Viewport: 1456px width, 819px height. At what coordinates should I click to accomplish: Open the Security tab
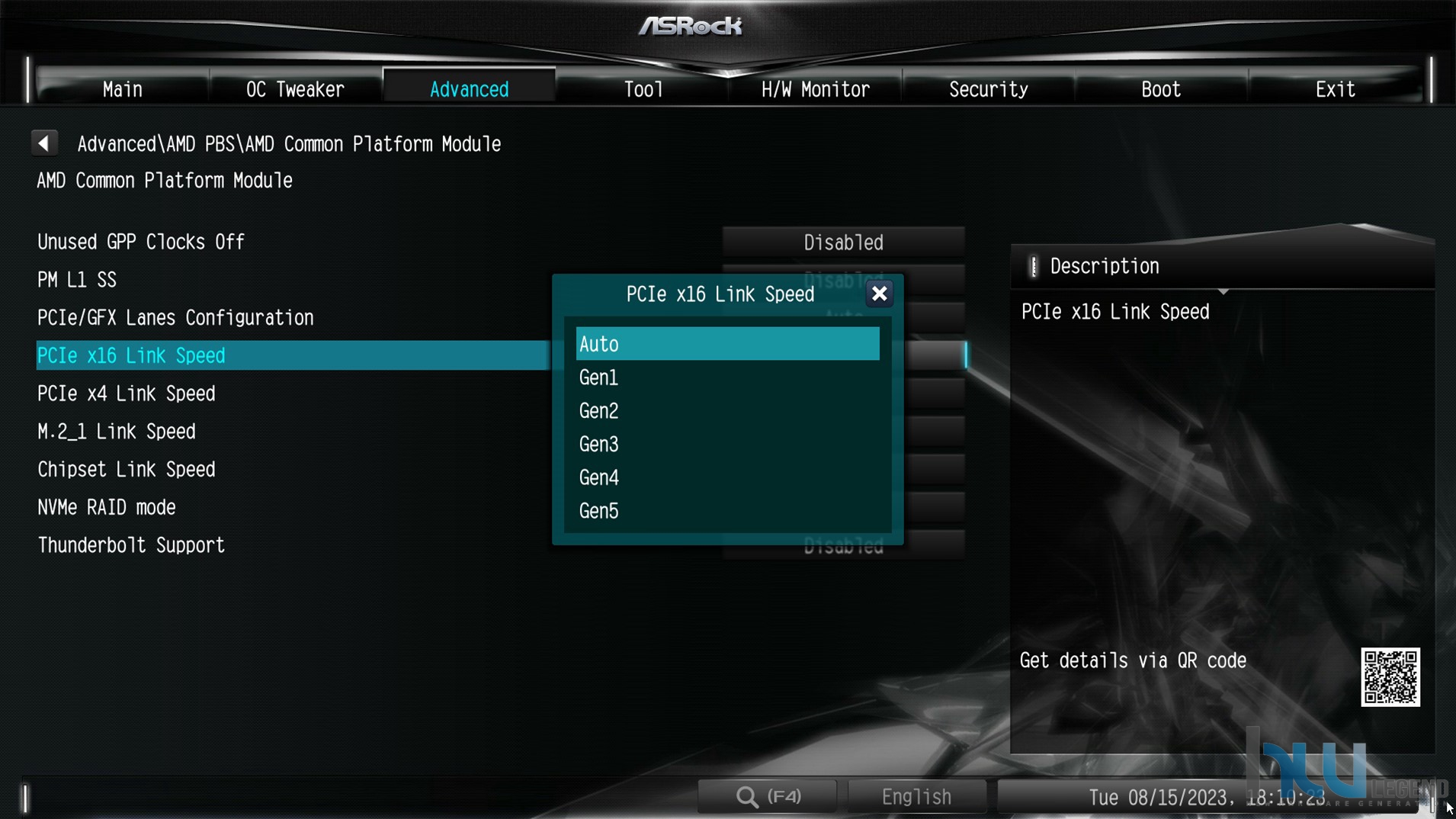(x=988, y=89)
